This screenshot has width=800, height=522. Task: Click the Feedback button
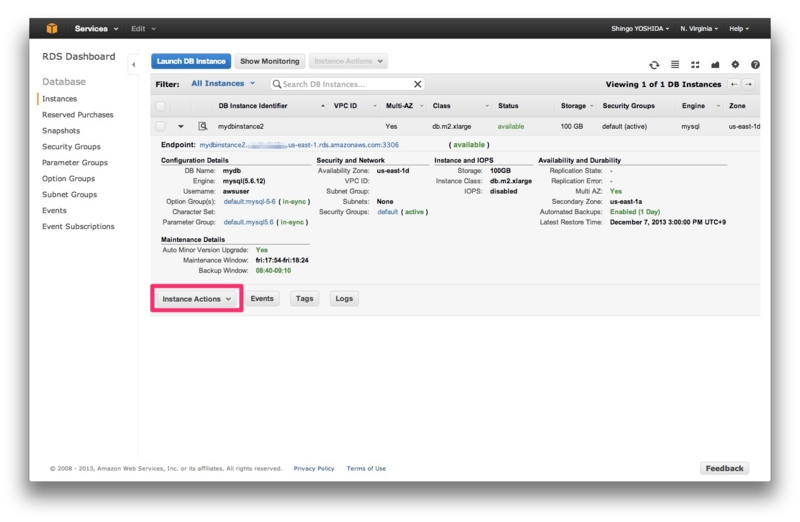[x=724, y=468]
